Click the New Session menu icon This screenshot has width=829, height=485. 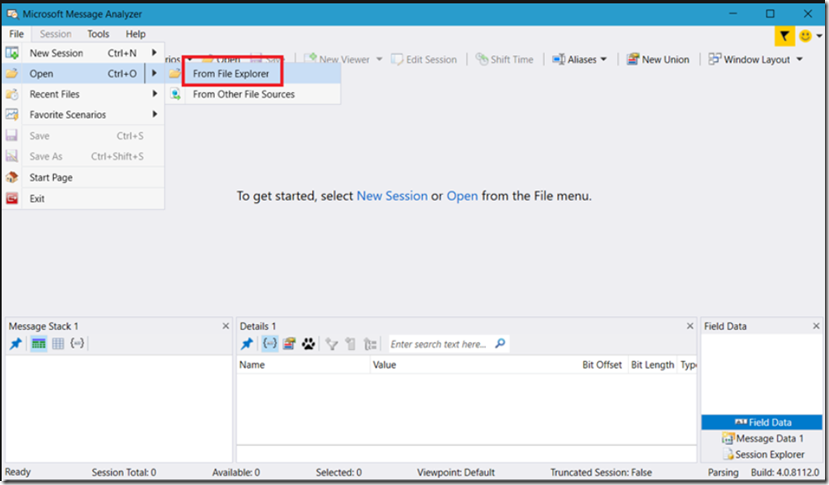coord(12,53)
